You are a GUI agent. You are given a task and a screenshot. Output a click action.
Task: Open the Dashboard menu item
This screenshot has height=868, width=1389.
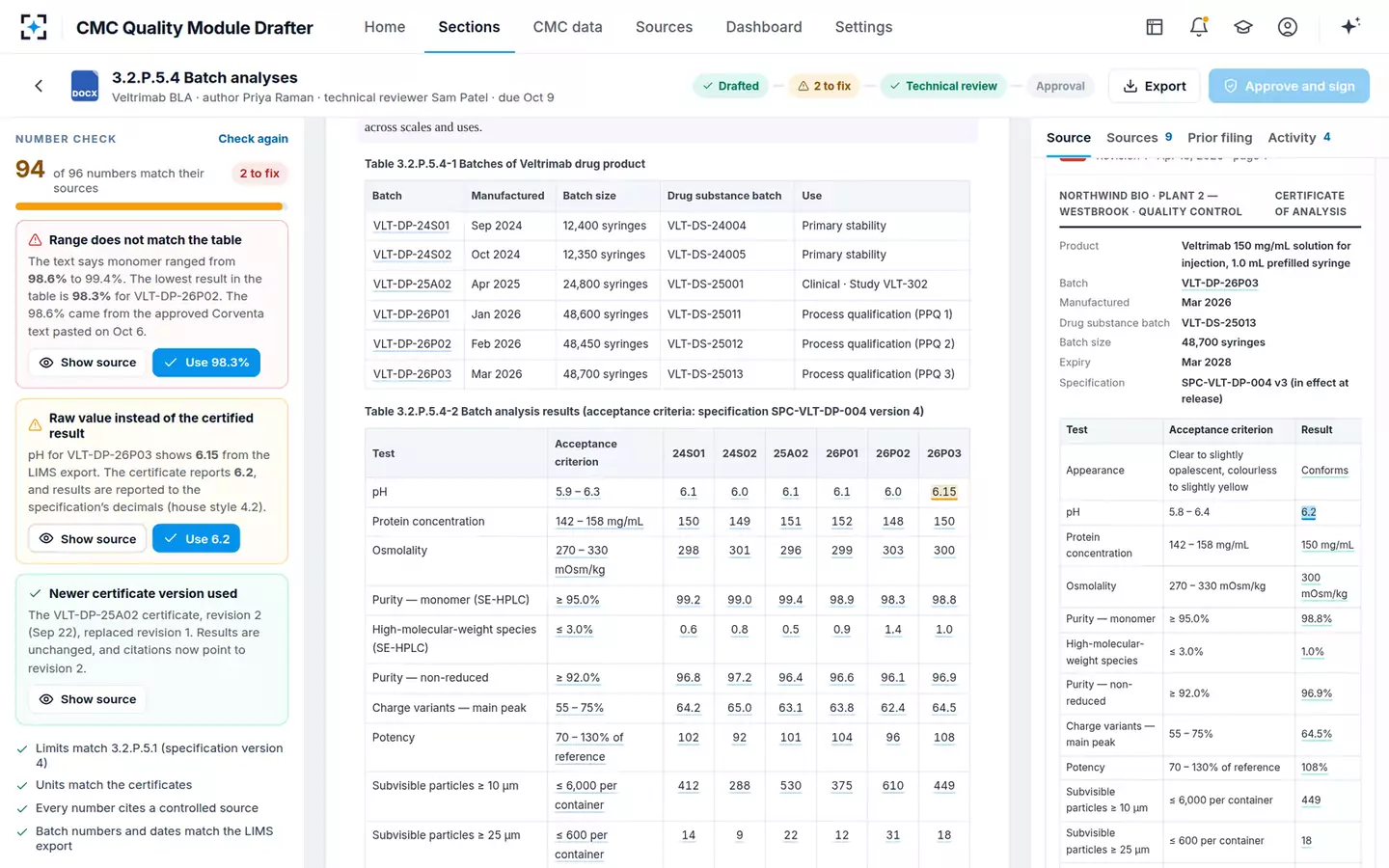pyautogui.click(x=764, y=27)
